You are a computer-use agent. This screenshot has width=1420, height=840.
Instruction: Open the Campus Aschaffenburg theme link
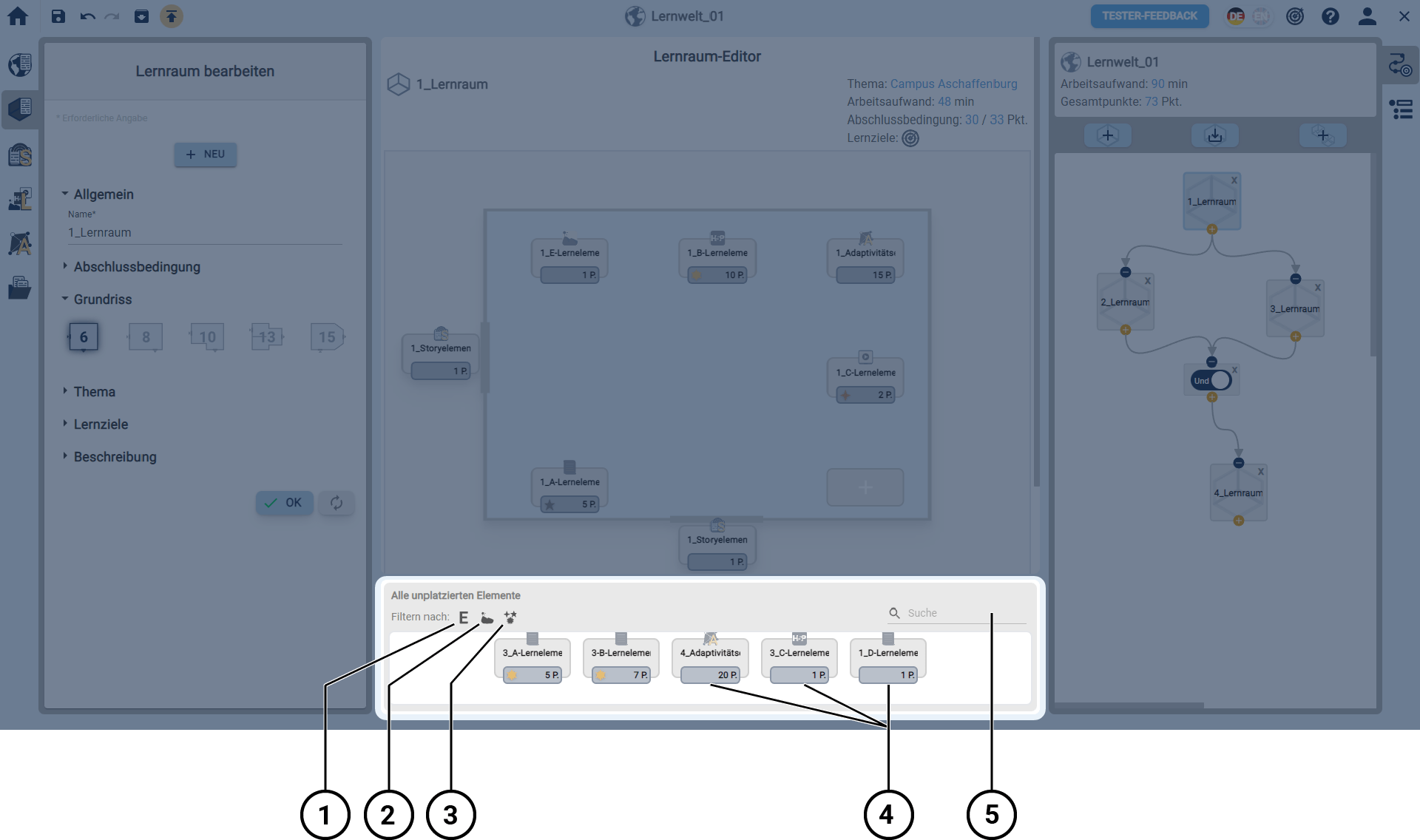953,84
